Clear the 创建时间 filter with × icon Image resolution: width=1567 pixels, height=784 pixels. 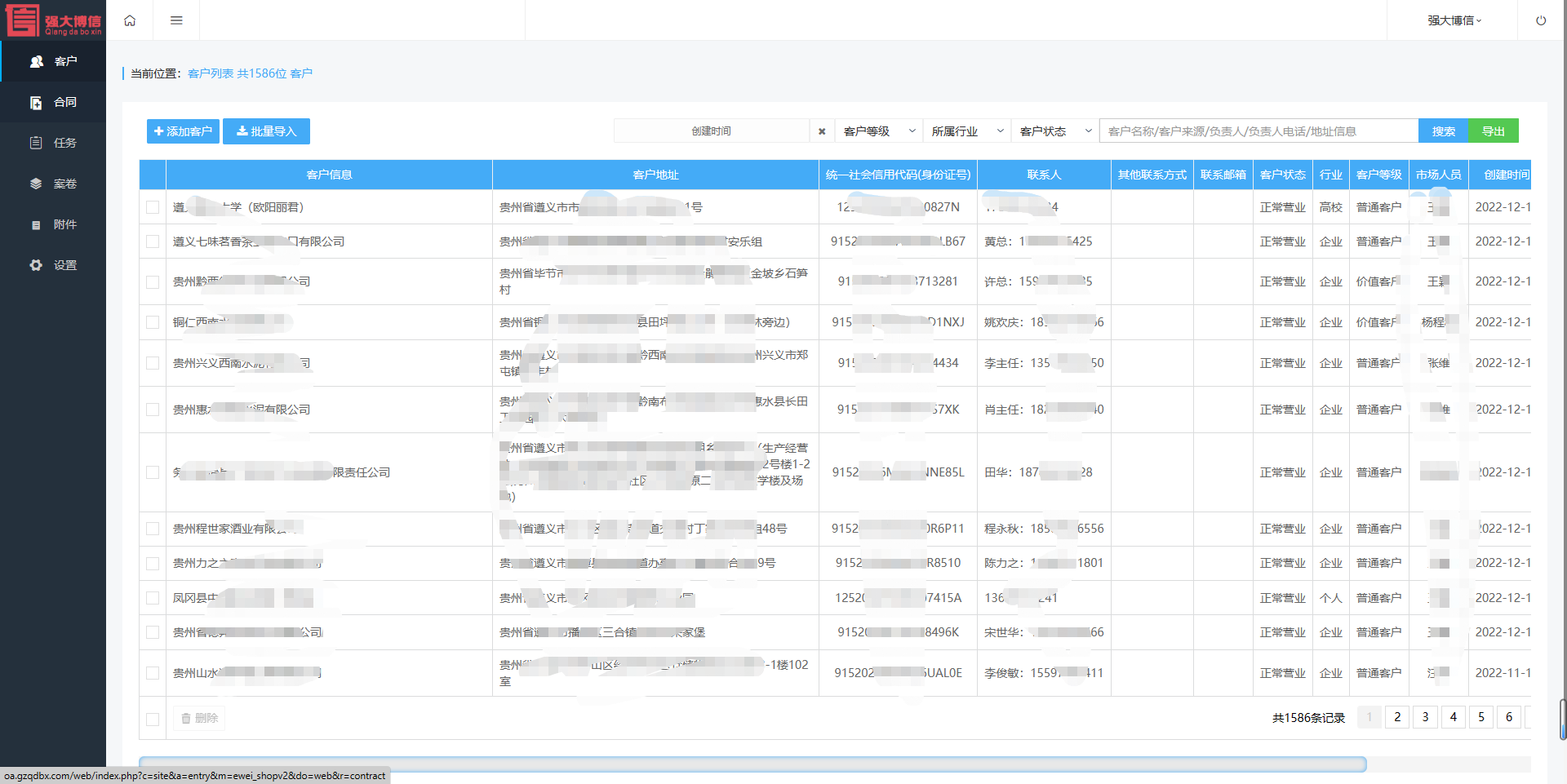822,131
